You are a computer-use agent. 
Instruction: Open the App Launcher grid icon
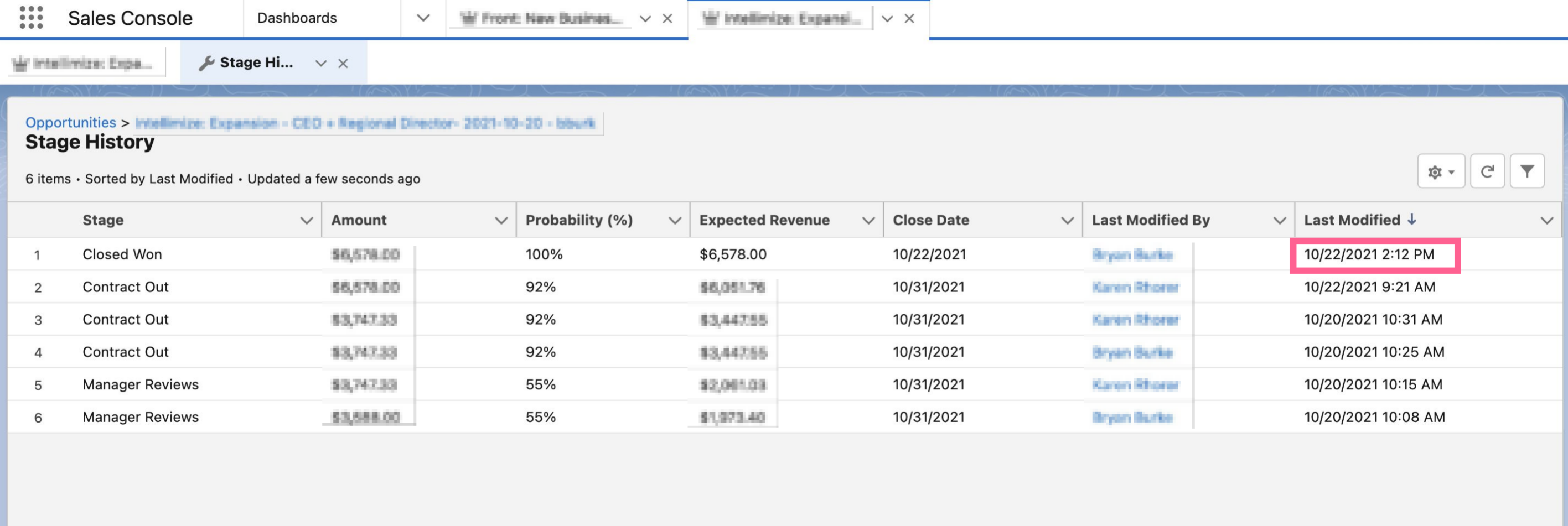pos(31,18)
